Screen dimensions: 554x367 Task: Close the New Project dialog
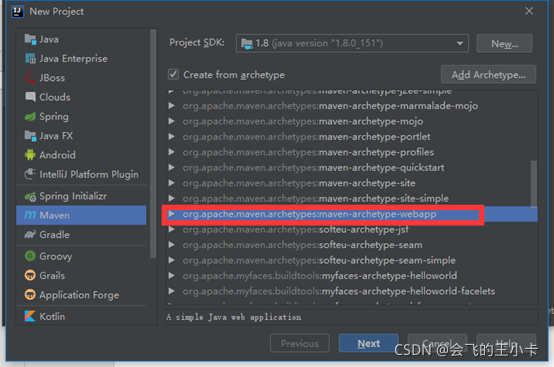(529, 11)
